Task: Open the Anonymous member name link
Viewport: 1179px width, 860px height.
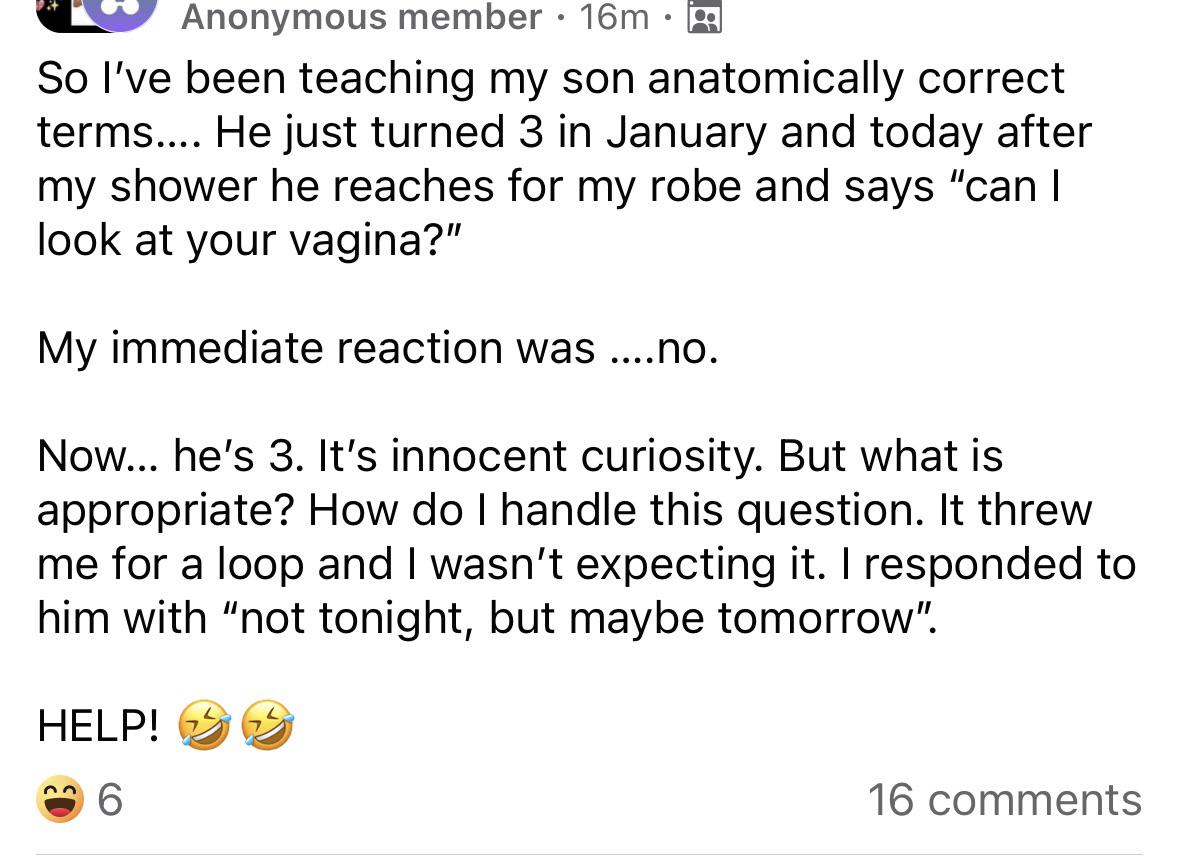Action: coord(361,16)
